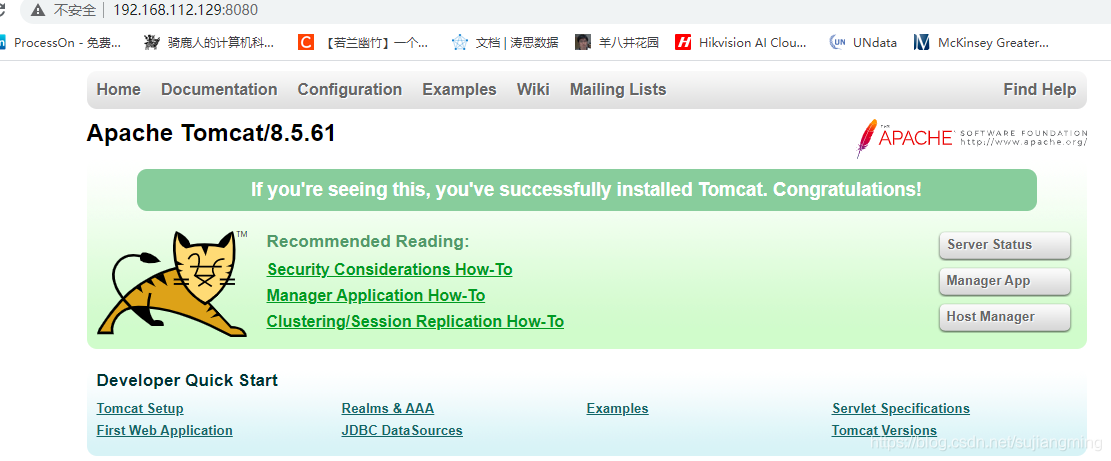The width and height of the screenshot is (1111, 461).
Task: Open the McKinsey Greater bookmark
Action: coord(982,43)
